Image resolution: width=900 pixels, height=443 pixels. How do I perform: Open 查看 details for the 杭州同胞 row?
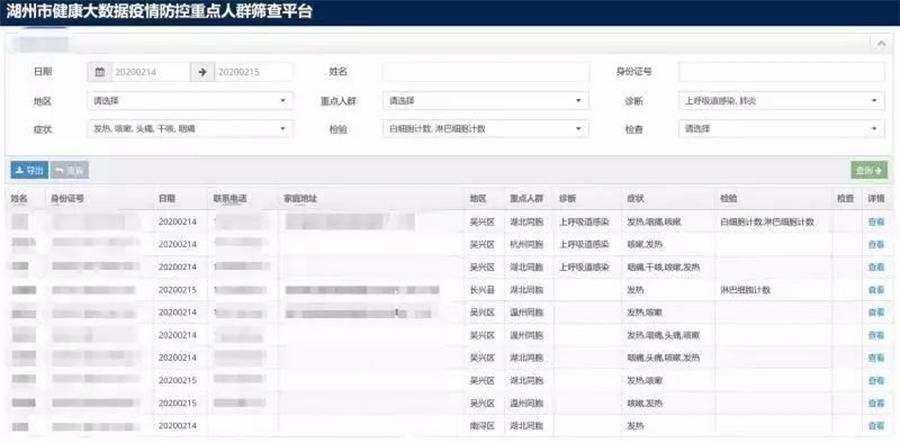pos(876,244)
